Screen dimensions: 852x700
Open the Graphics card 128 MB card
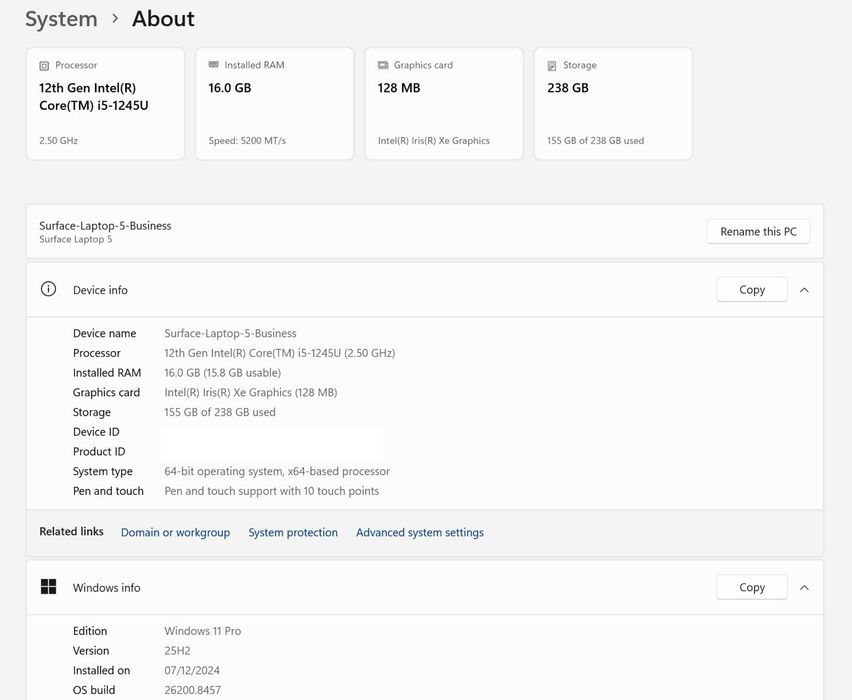(444, 104)
